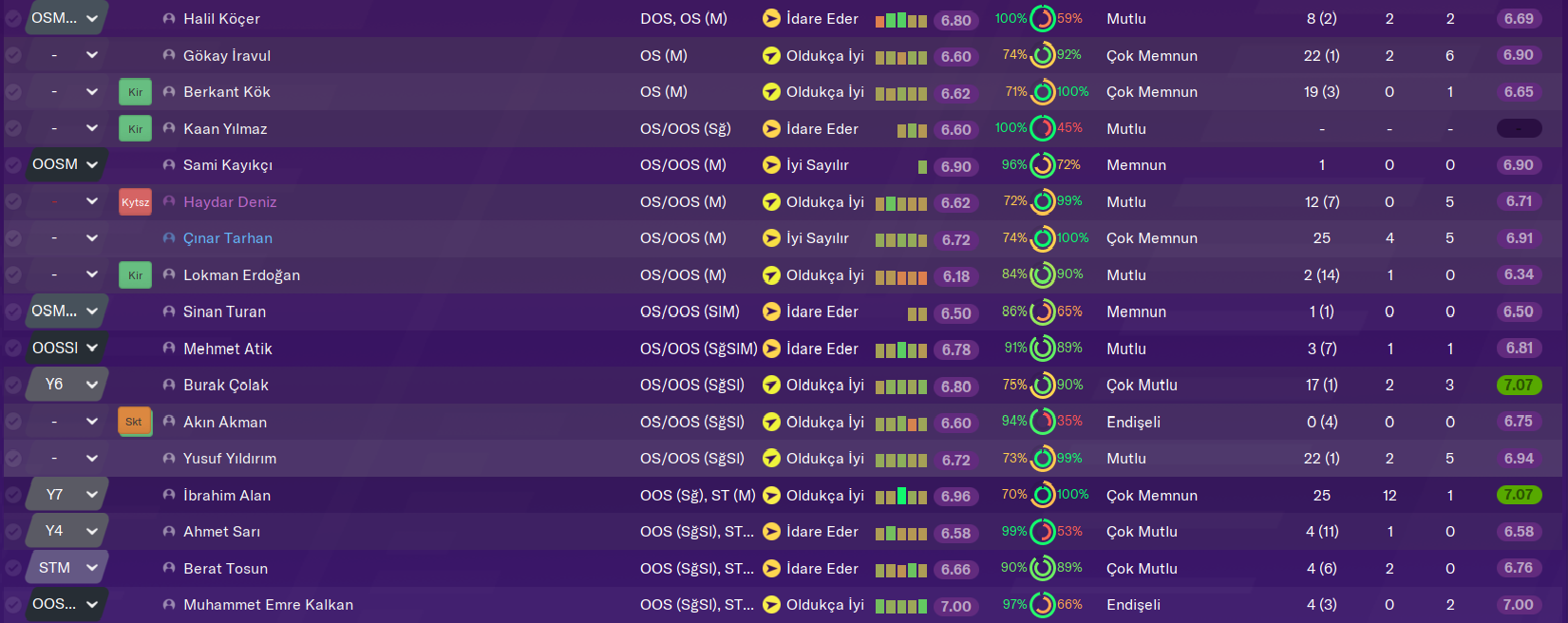Click the form bars in Lokman Erdoğan's row
The image size is (1568, 623).
click(x=900, y=276)
